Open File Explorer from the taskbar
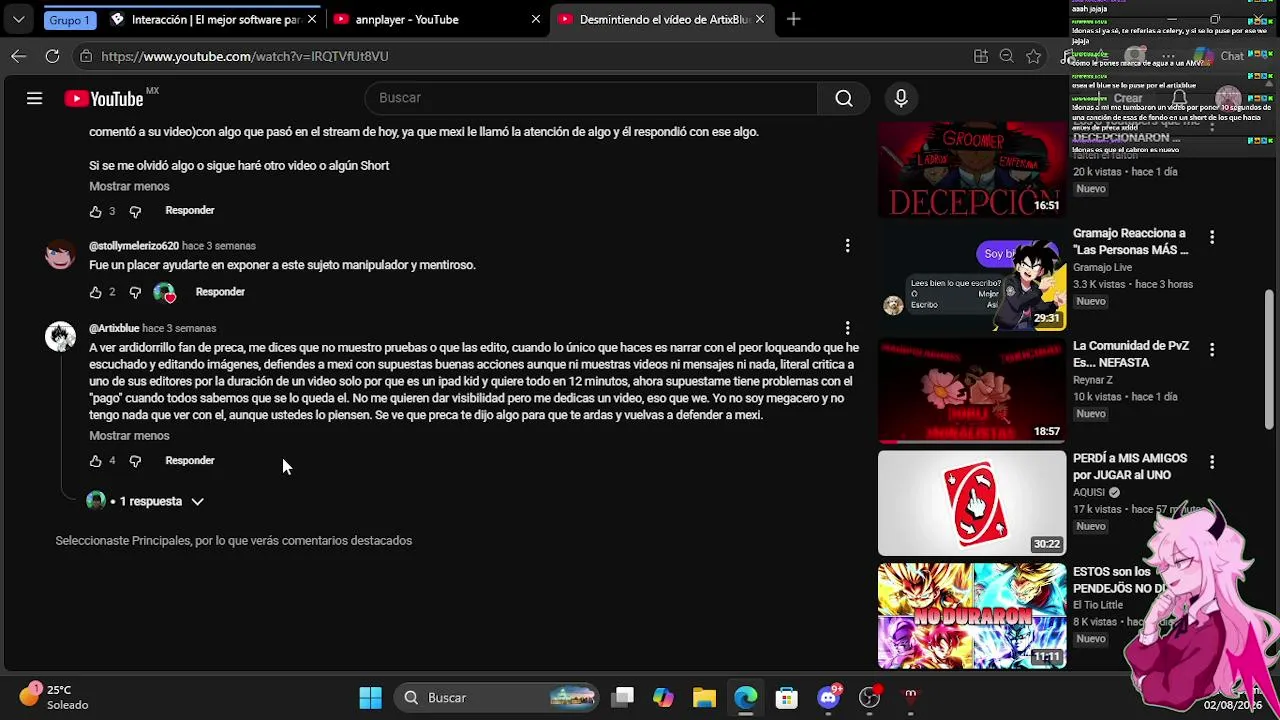Viewport: 1280px width, 720px height. pos(704,697)
